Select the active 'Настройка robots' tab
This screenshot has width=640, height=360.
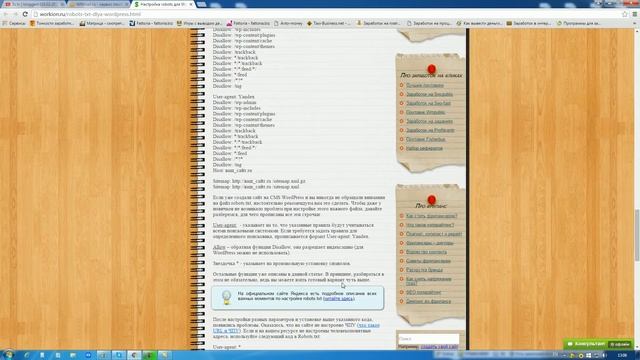(x=163, y=4)
